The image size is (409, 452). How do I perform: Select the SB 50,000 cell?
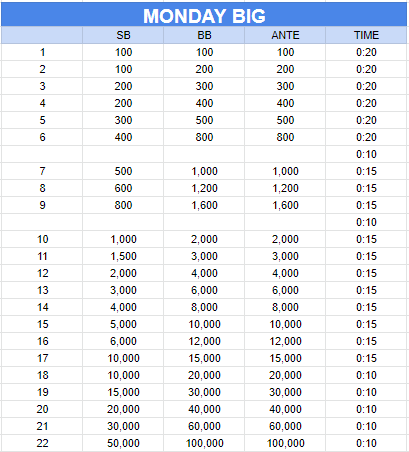(x=123, y=443)
